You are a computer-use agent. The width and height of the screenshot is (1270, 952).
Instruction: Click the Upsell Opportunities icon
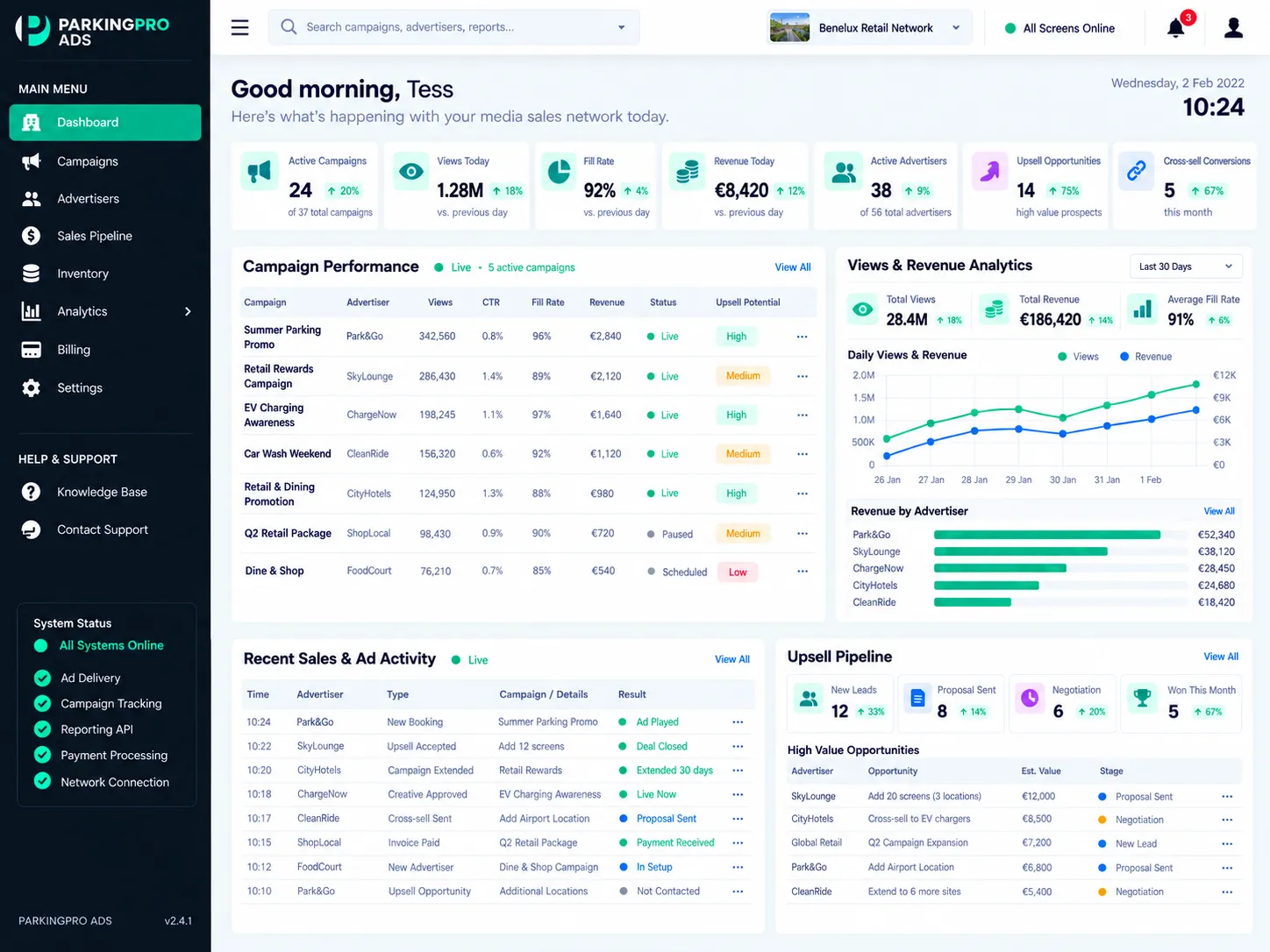click(989, 172)
